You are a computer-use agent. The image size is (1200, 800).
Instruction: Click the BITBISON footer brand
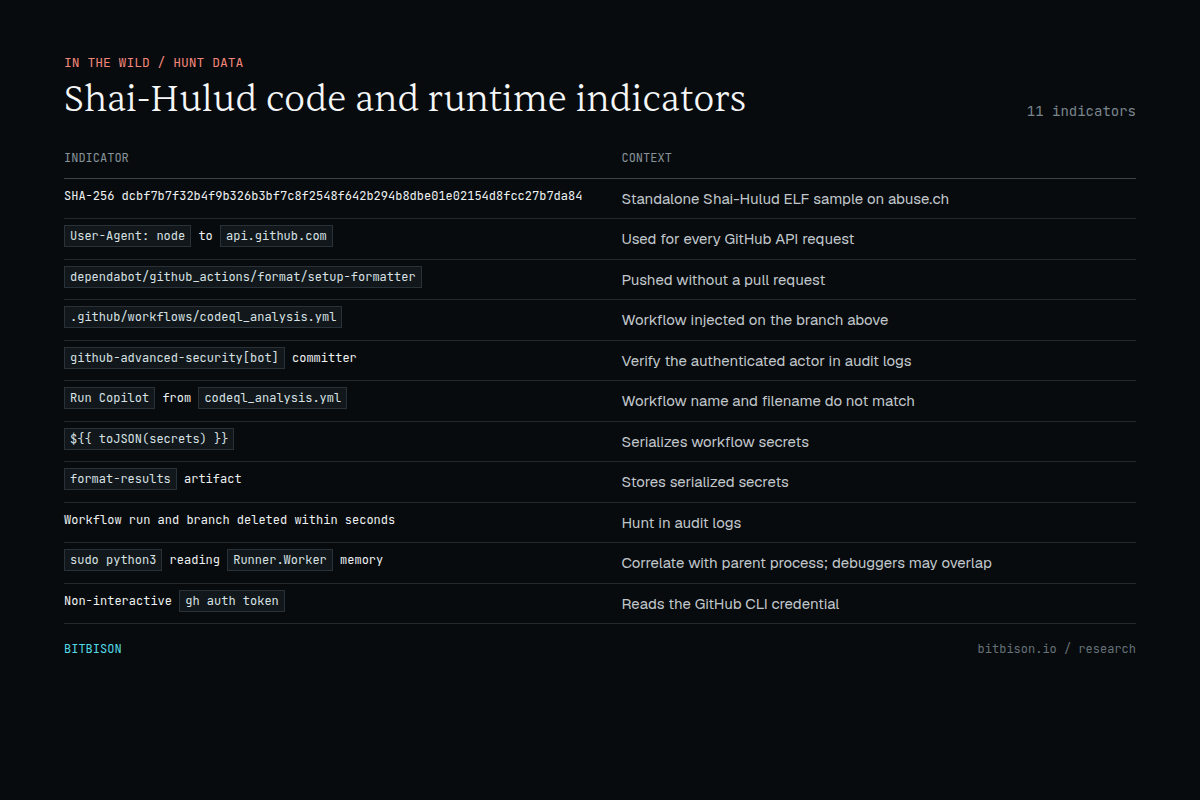click(x=93, y=649)
